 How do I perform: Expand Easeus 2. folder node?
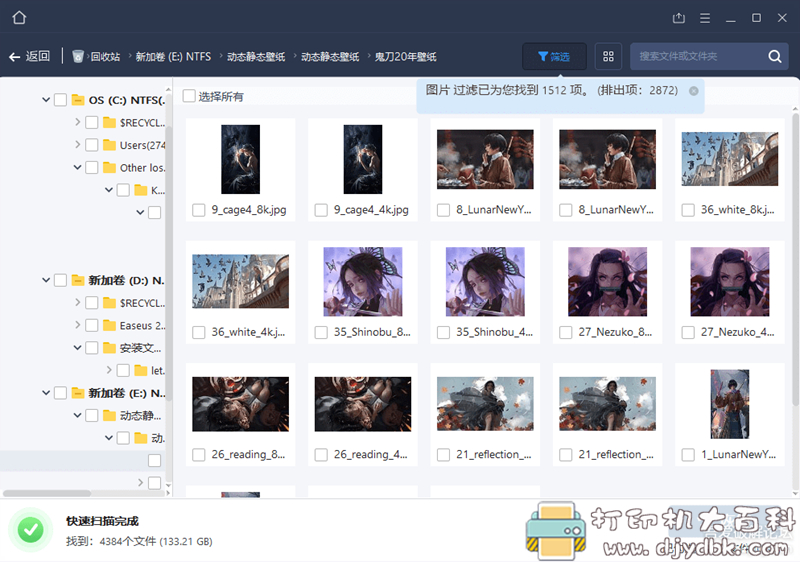(78, 325)
